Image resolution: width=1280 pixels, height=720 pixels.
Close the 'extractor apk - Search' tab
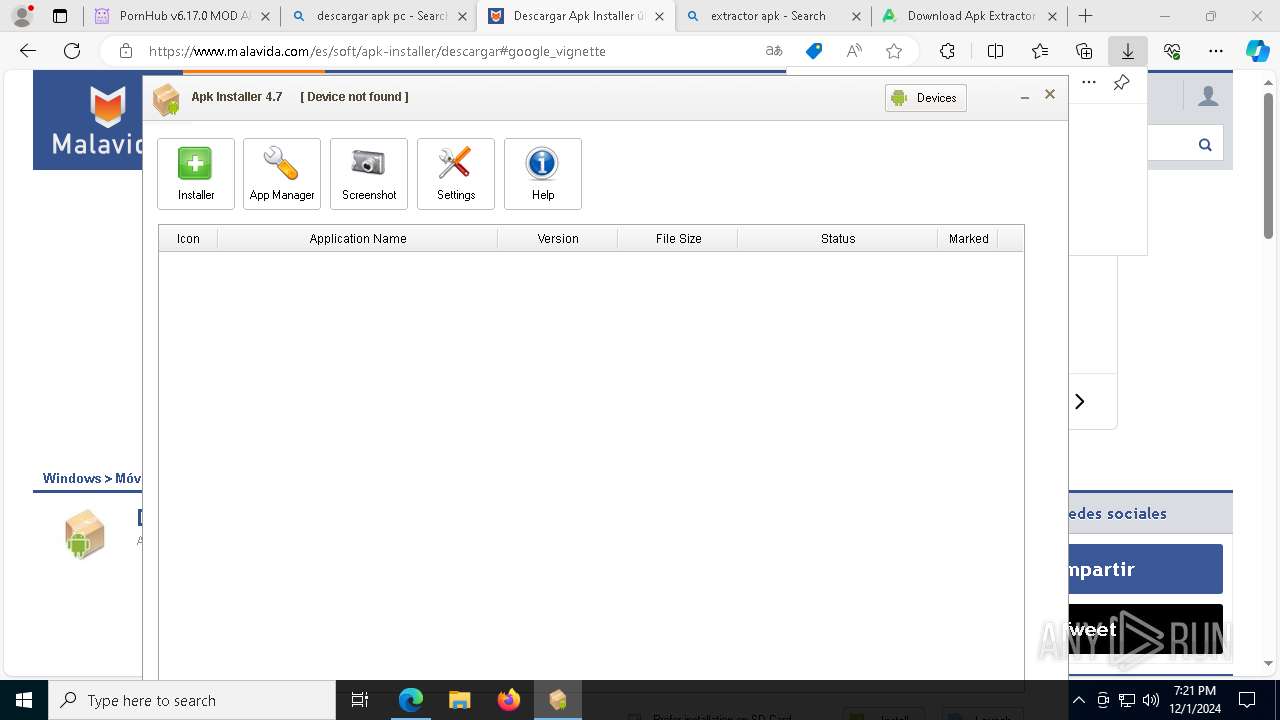[857, 16]
